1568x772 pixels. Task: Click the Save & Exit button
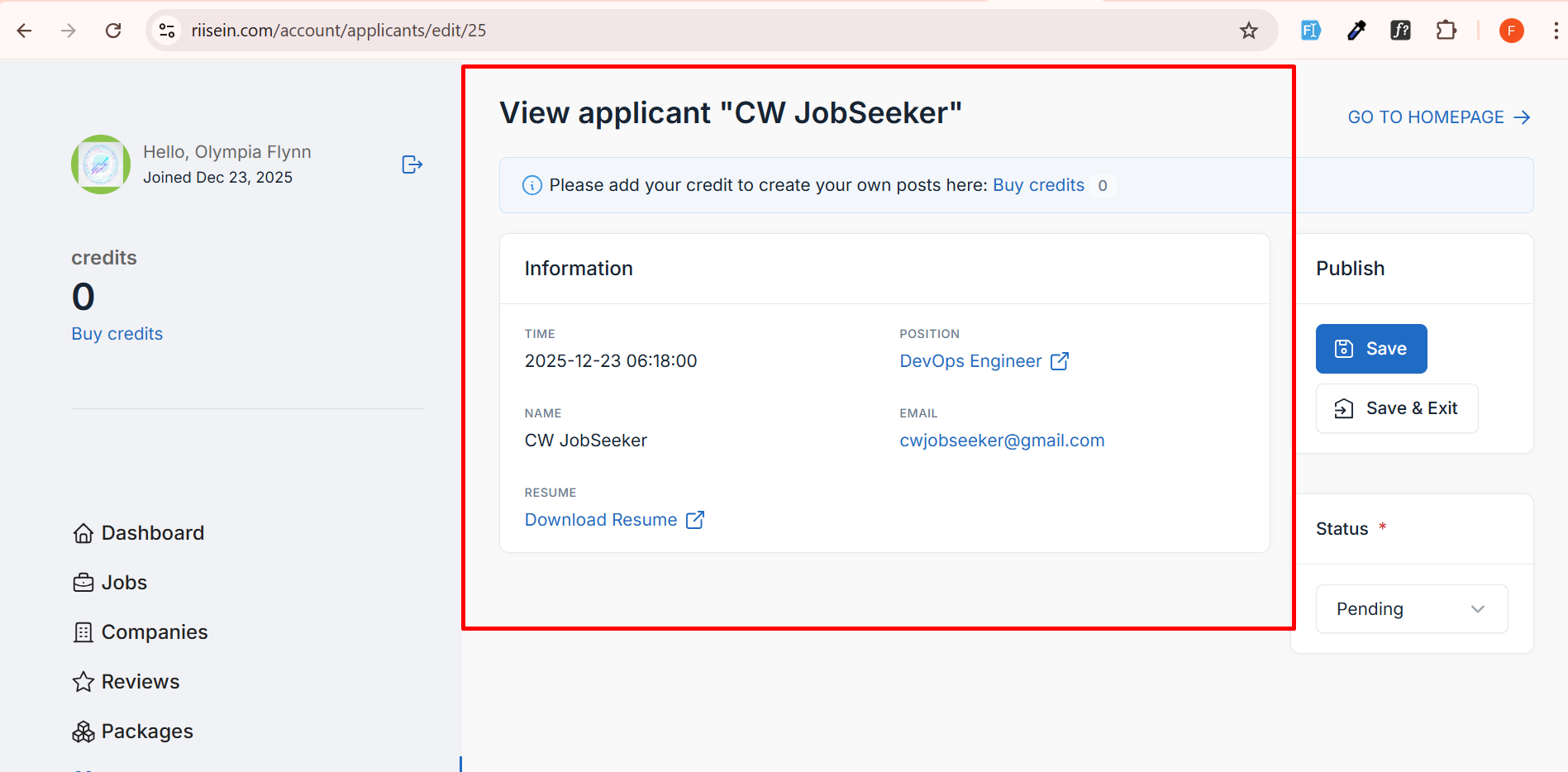click(1396, 408)
